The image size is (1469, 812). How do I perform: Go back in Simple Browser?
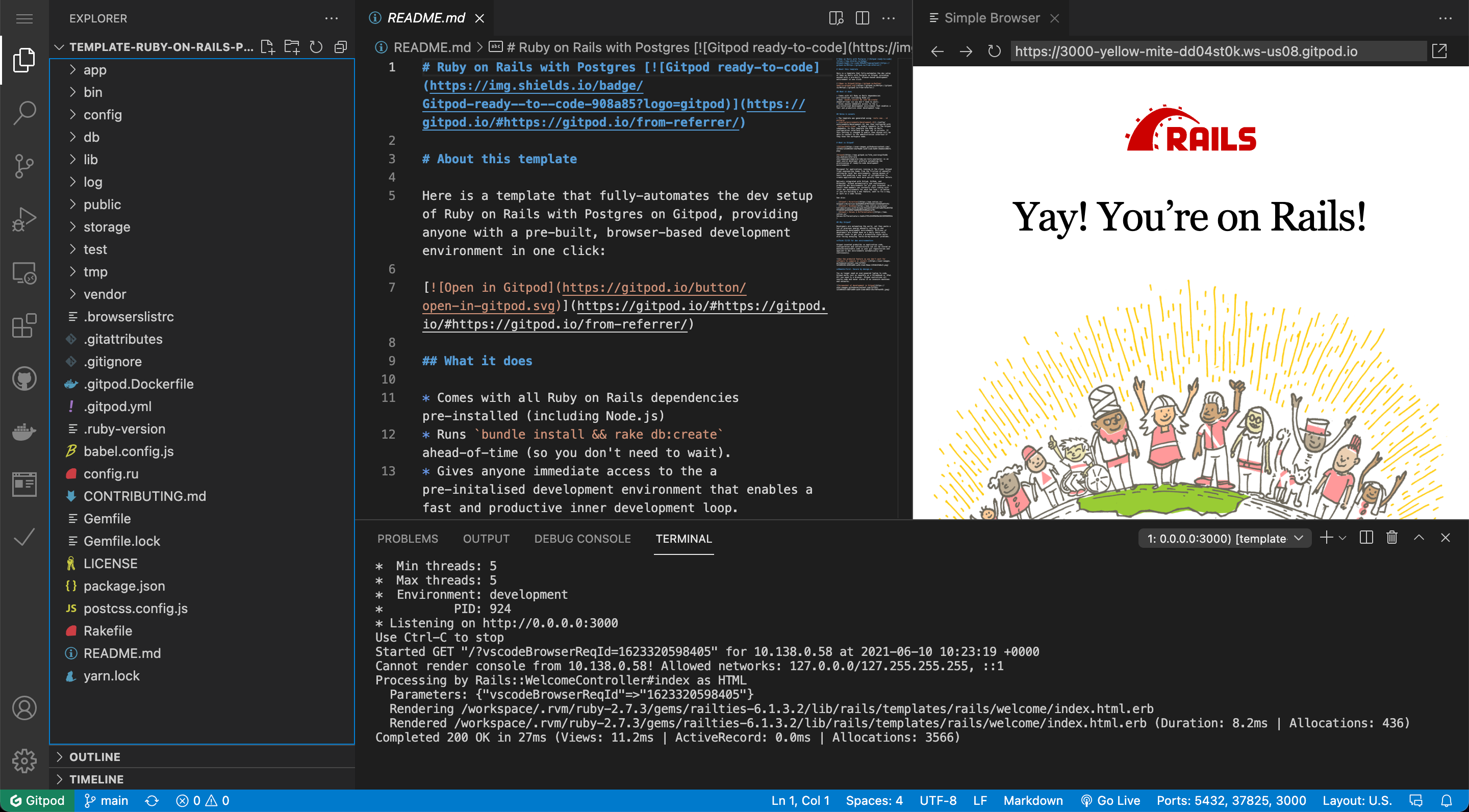point(937,52)
